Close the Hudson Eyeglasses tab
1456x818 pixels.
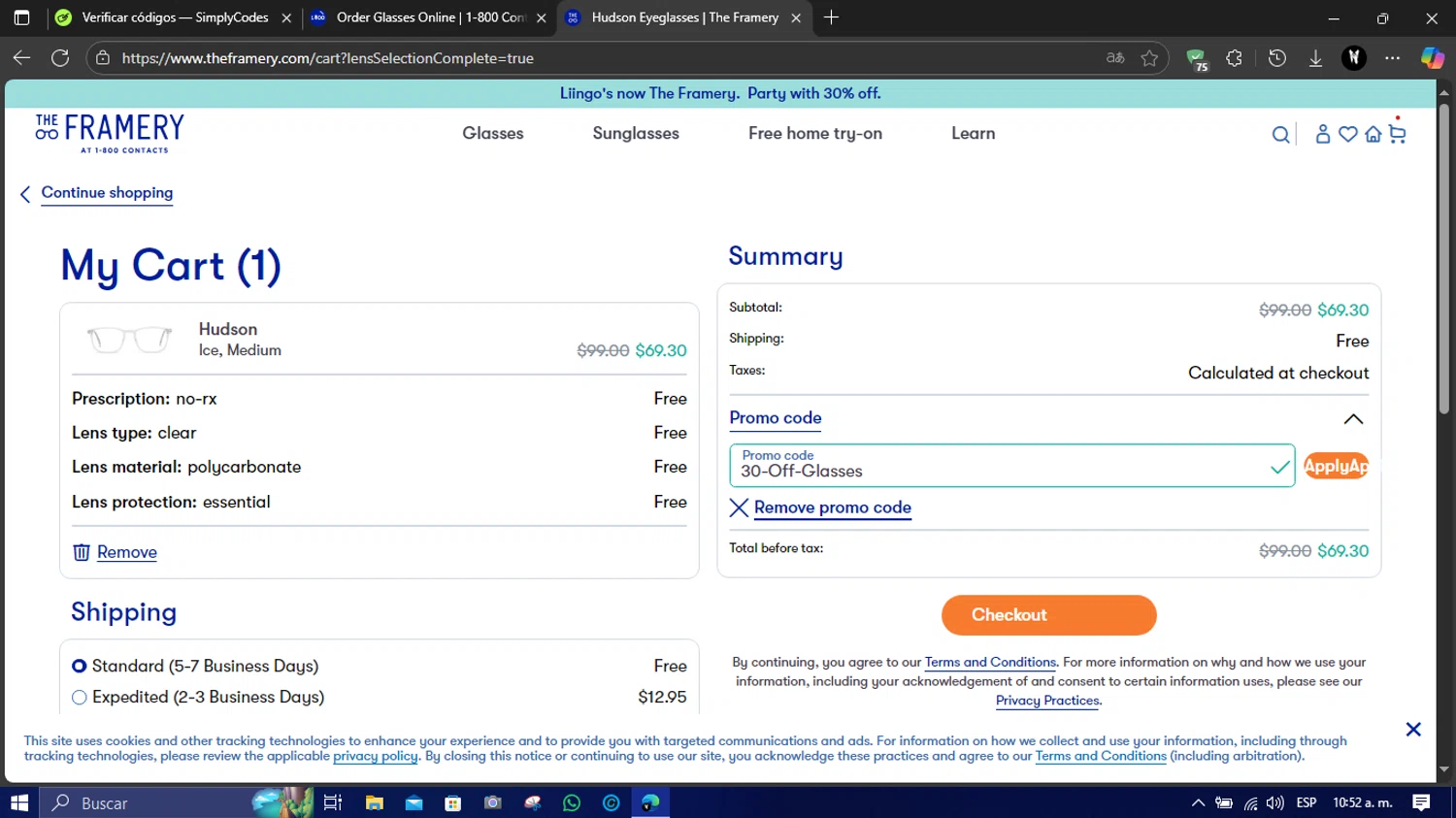796,17
